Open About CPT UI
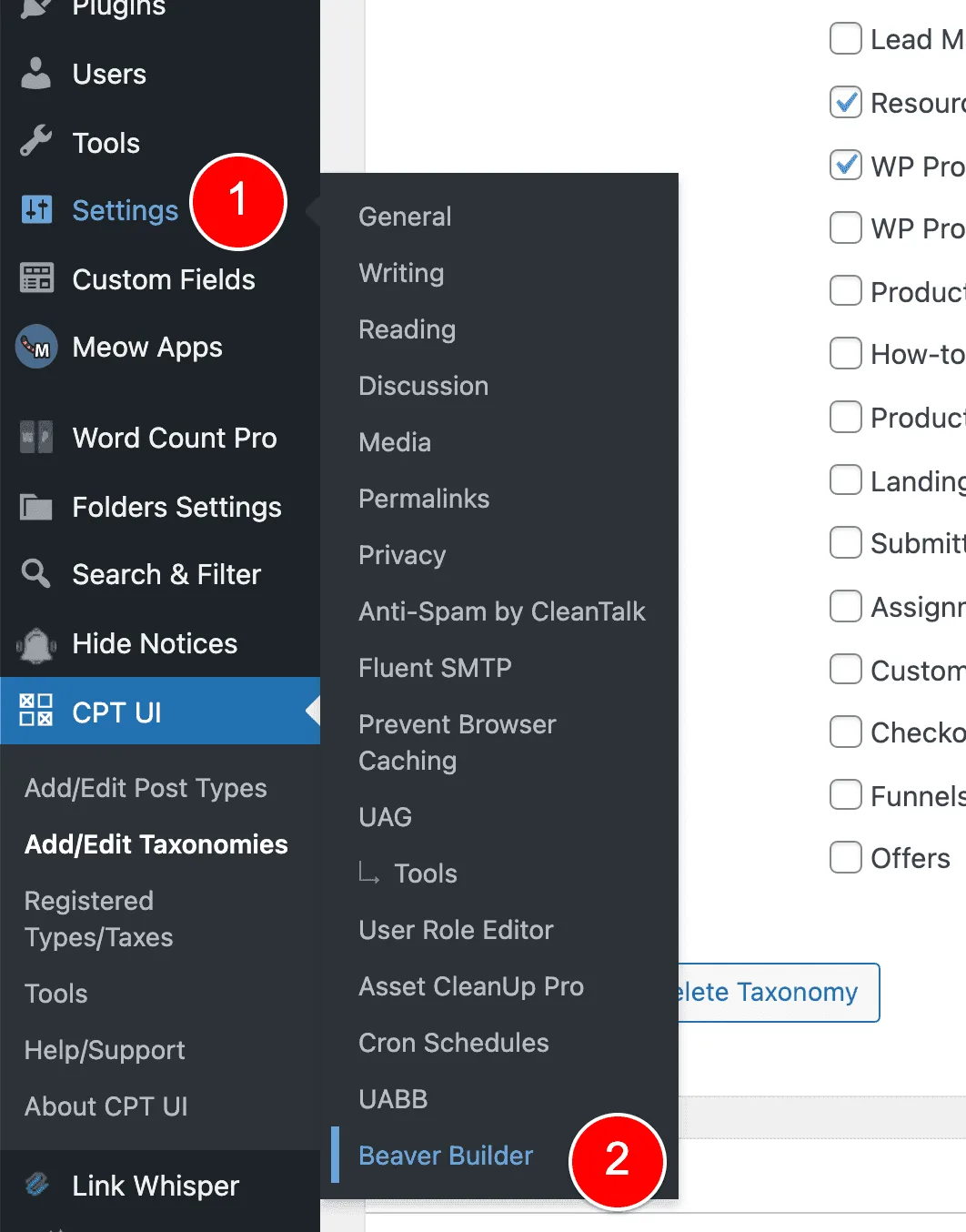The image size is (966, 1232). click(x=106, y=1106)
